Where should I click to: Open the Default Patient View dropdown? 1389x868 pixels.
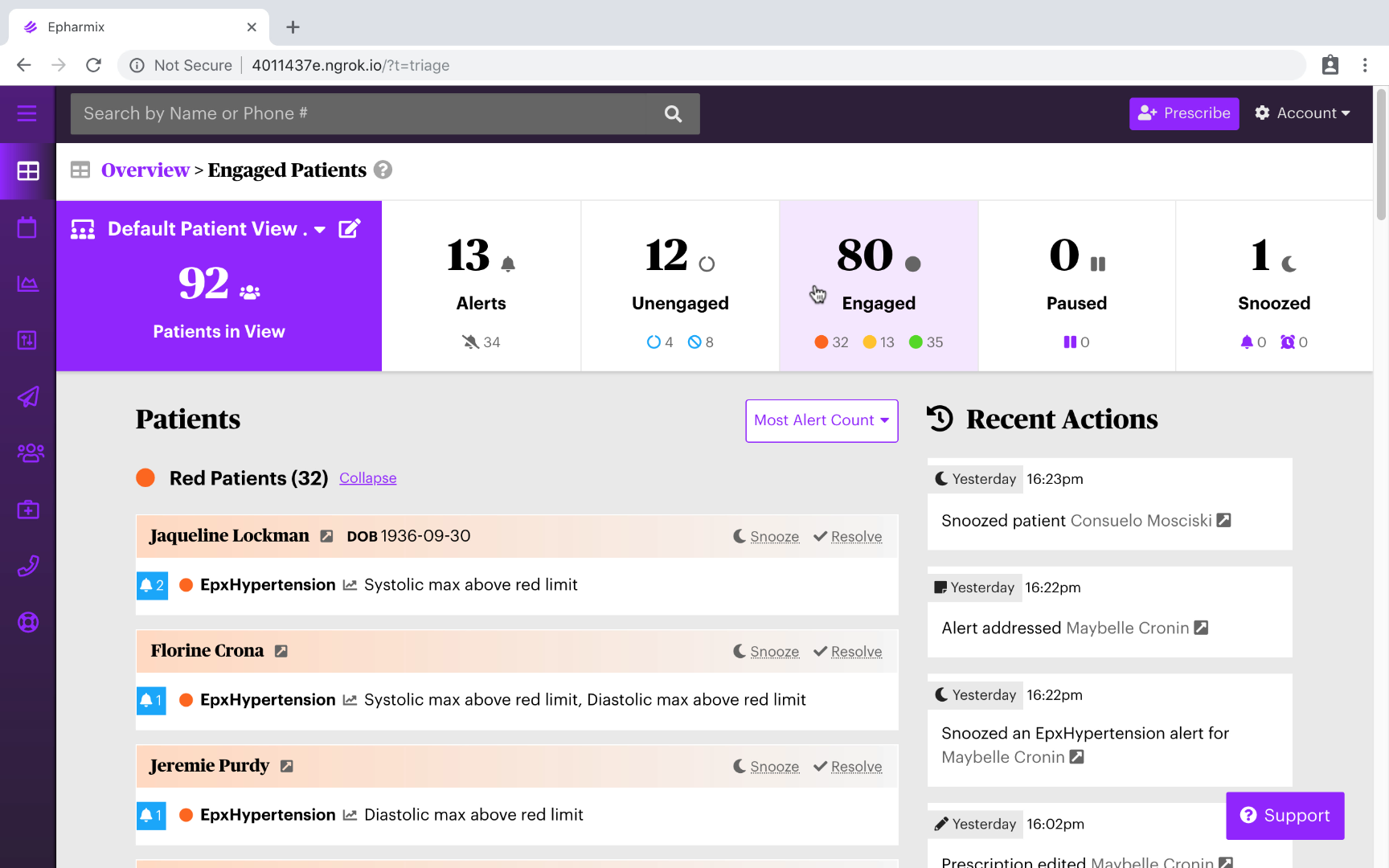click(x=320, y=230)
